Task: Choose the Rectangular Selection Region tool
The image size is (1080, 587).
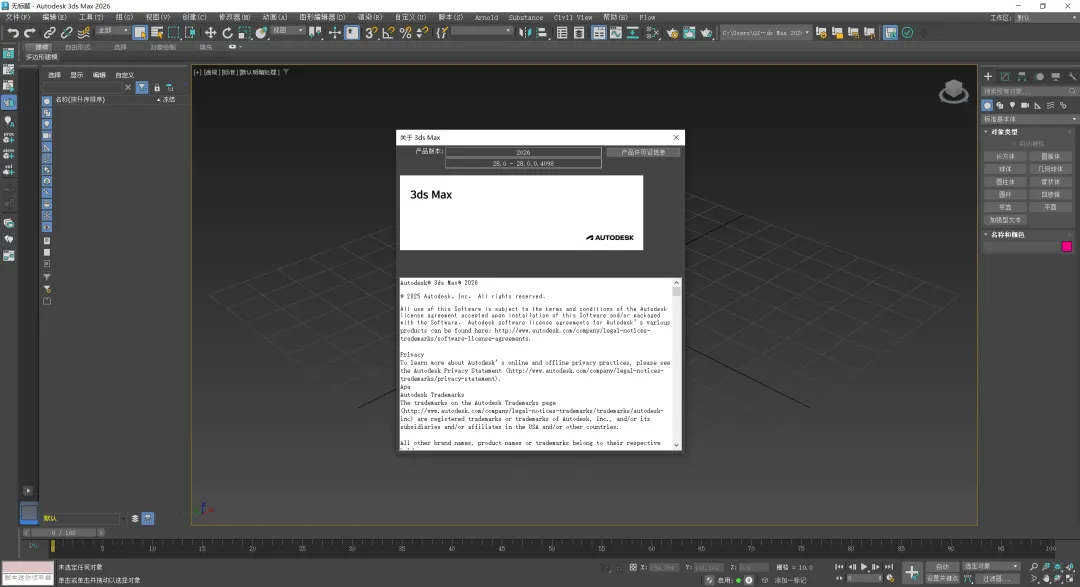Action: pyautogui.click(x=174, y=32)
